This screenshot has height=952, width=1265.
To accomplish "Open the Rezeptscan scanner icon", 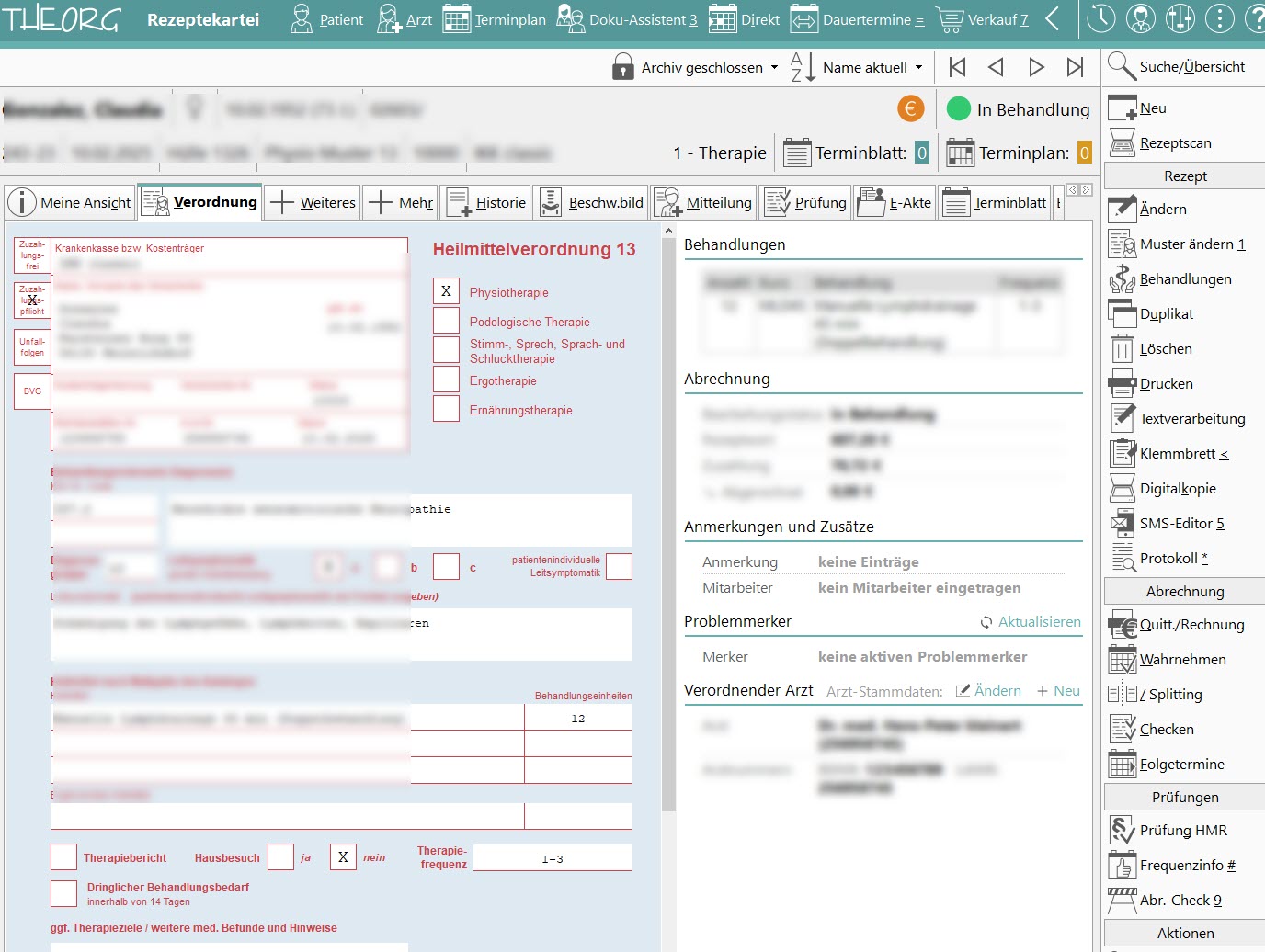I will click(1123, 143).
